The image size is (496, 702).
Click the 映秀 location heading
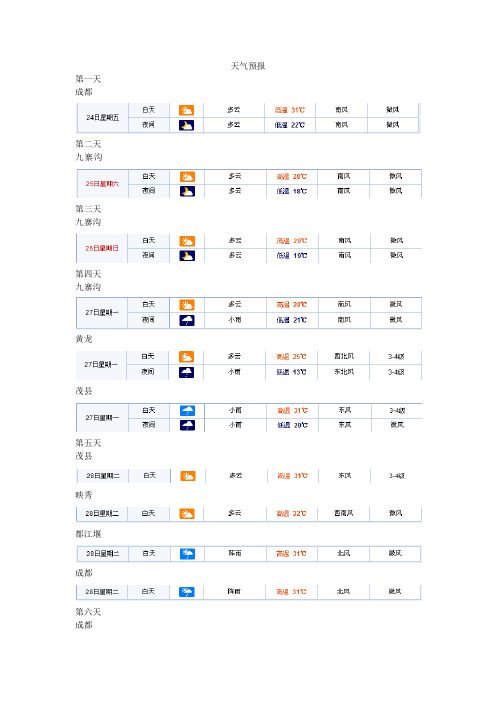coord(84,495)
